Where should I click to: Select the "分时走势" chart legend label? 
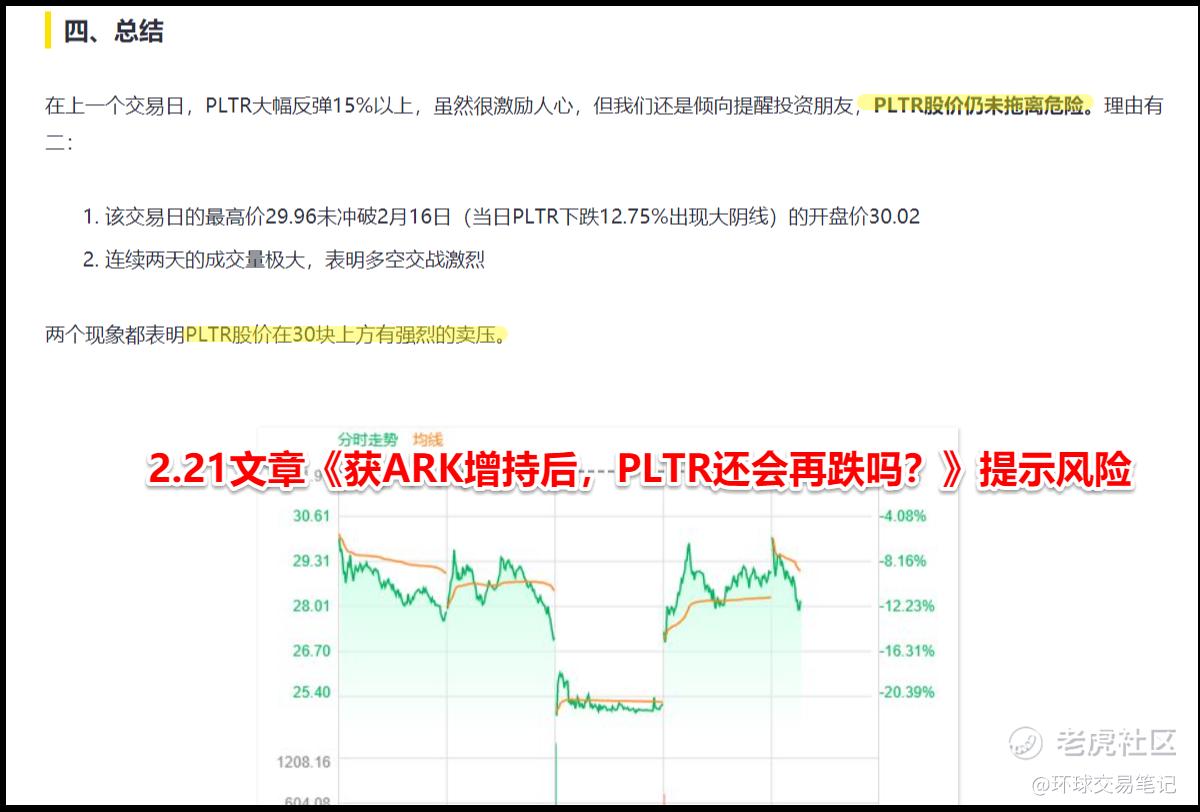click(367, 440)
